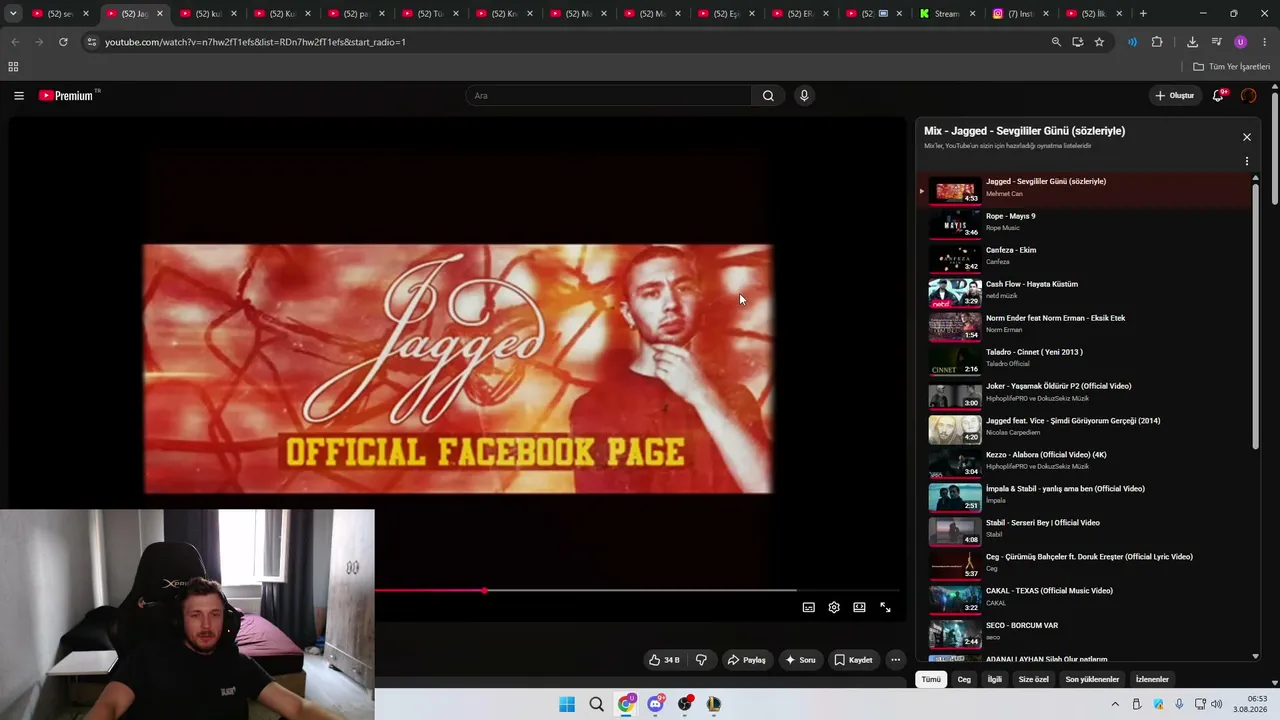Switch to the Kick Stream tab
This screenshot has height=720, width=1280.
click(x=946, y=14)
